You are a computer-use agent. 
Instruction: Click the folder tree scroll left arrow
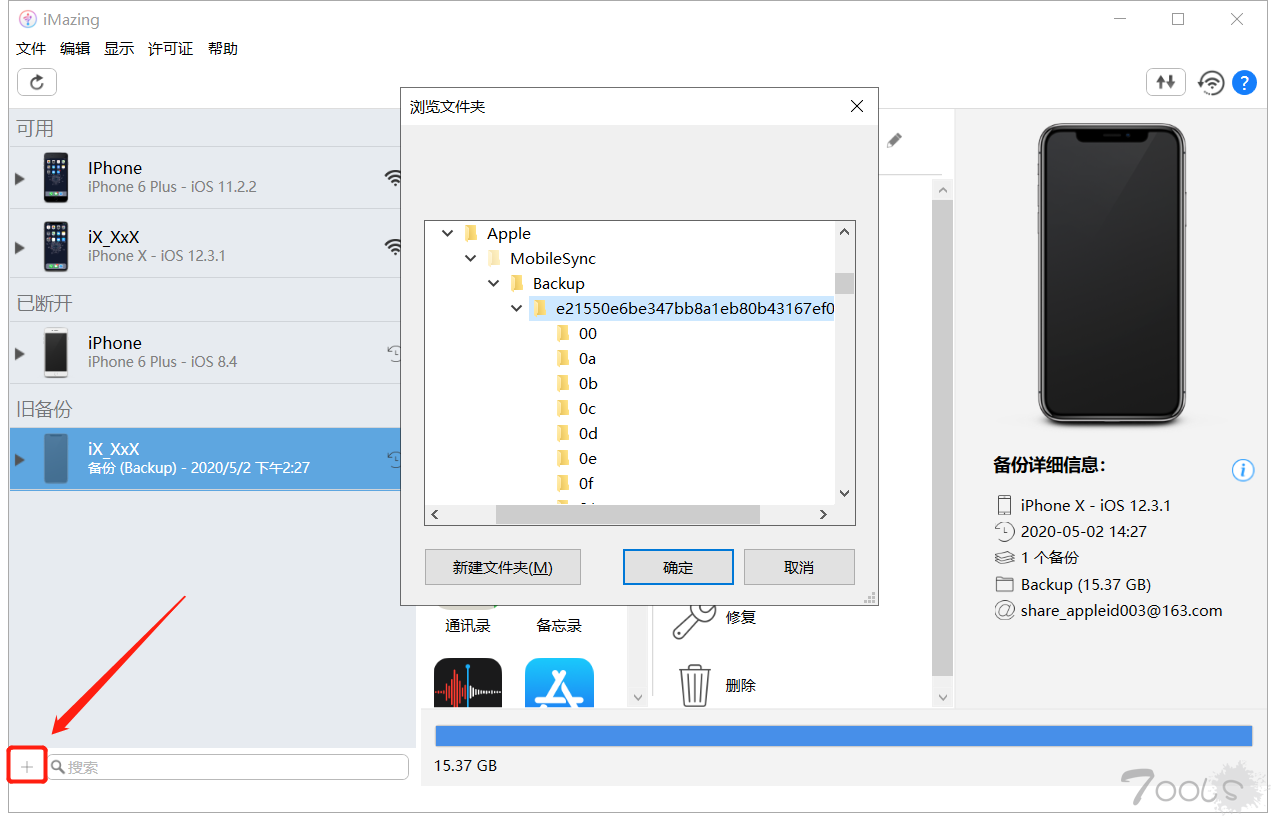tap(435, 514)
